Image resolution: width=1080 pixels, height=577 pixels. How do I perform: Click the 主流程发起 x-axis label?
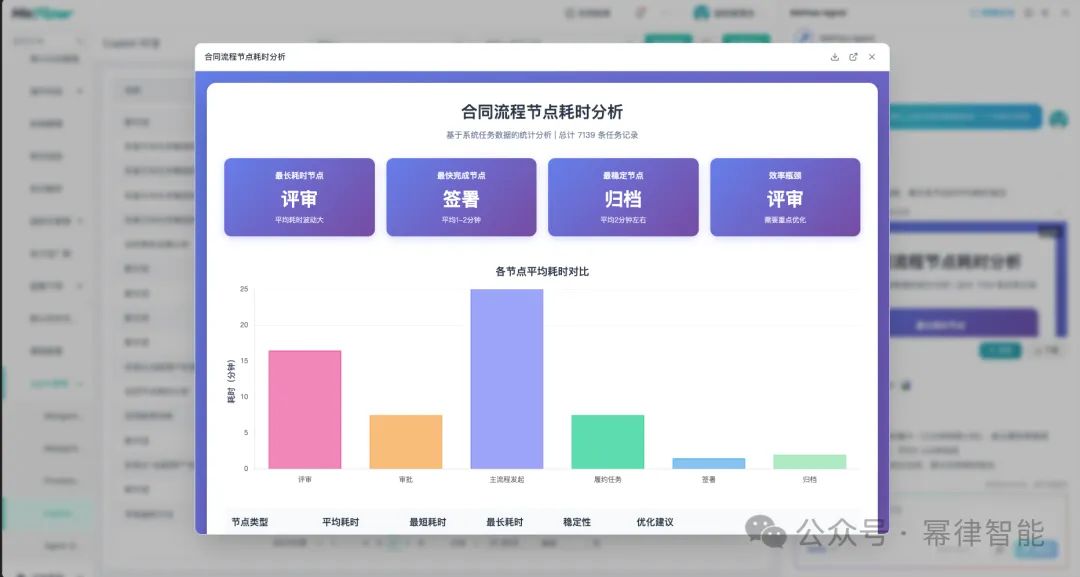507,479
